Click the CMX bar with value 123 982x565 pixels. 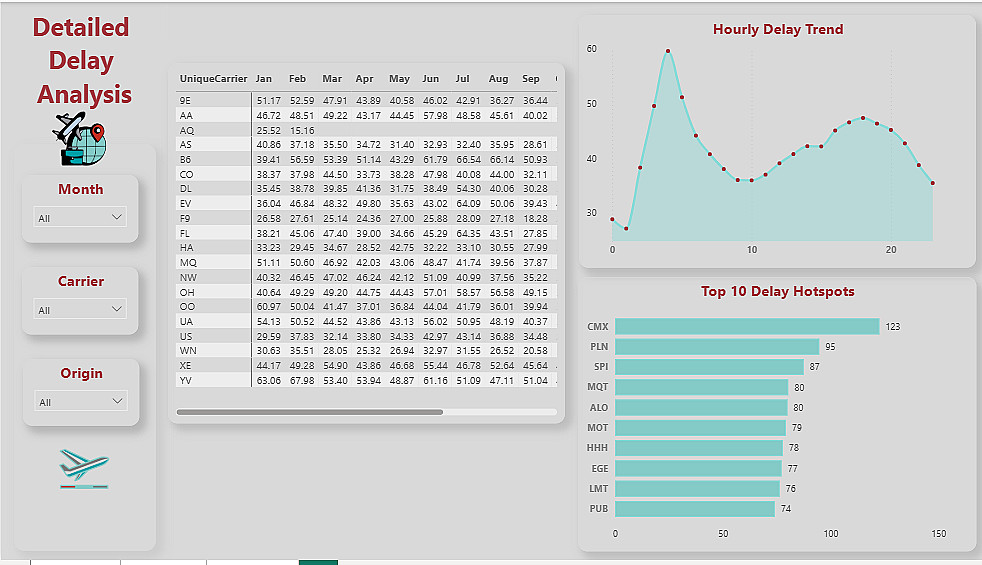(747, 326)
